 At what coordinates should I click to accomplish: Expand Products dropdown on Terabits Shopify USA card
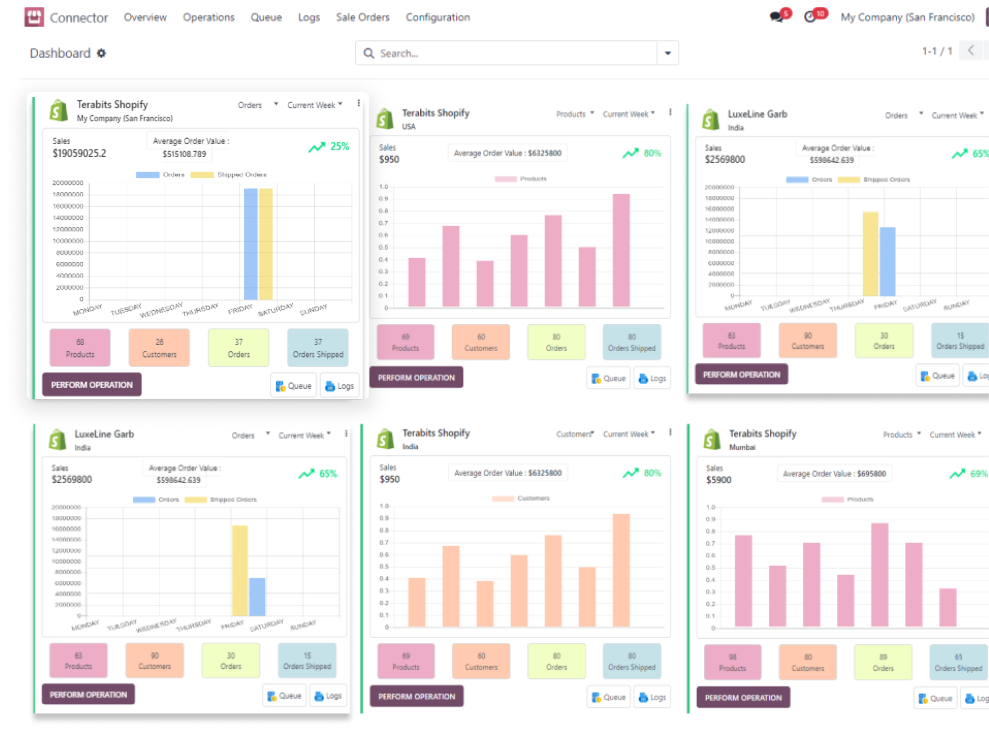575,114
